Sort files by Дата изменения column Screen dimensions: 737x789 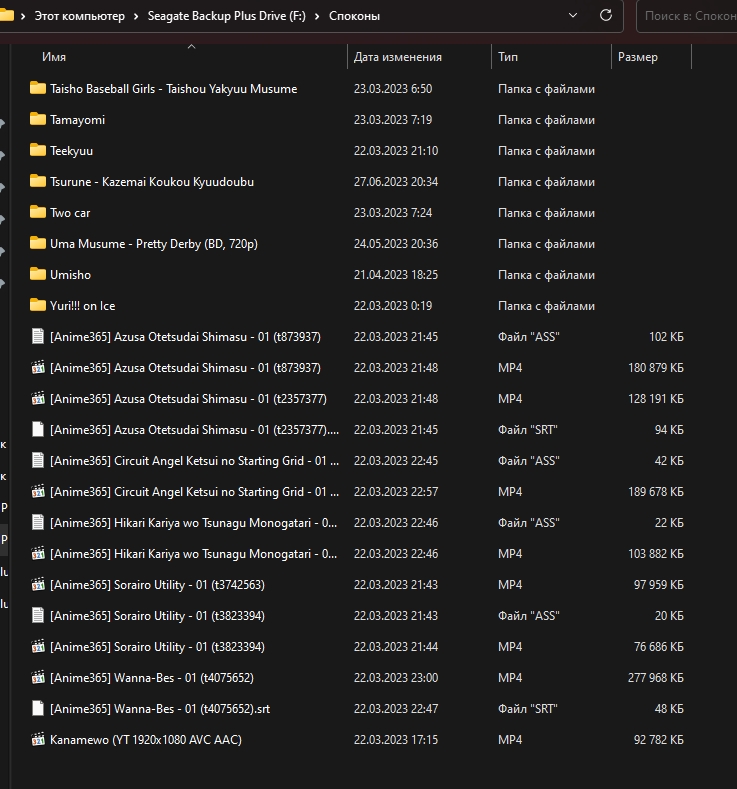pyautogui.click(x=397, y=57)
